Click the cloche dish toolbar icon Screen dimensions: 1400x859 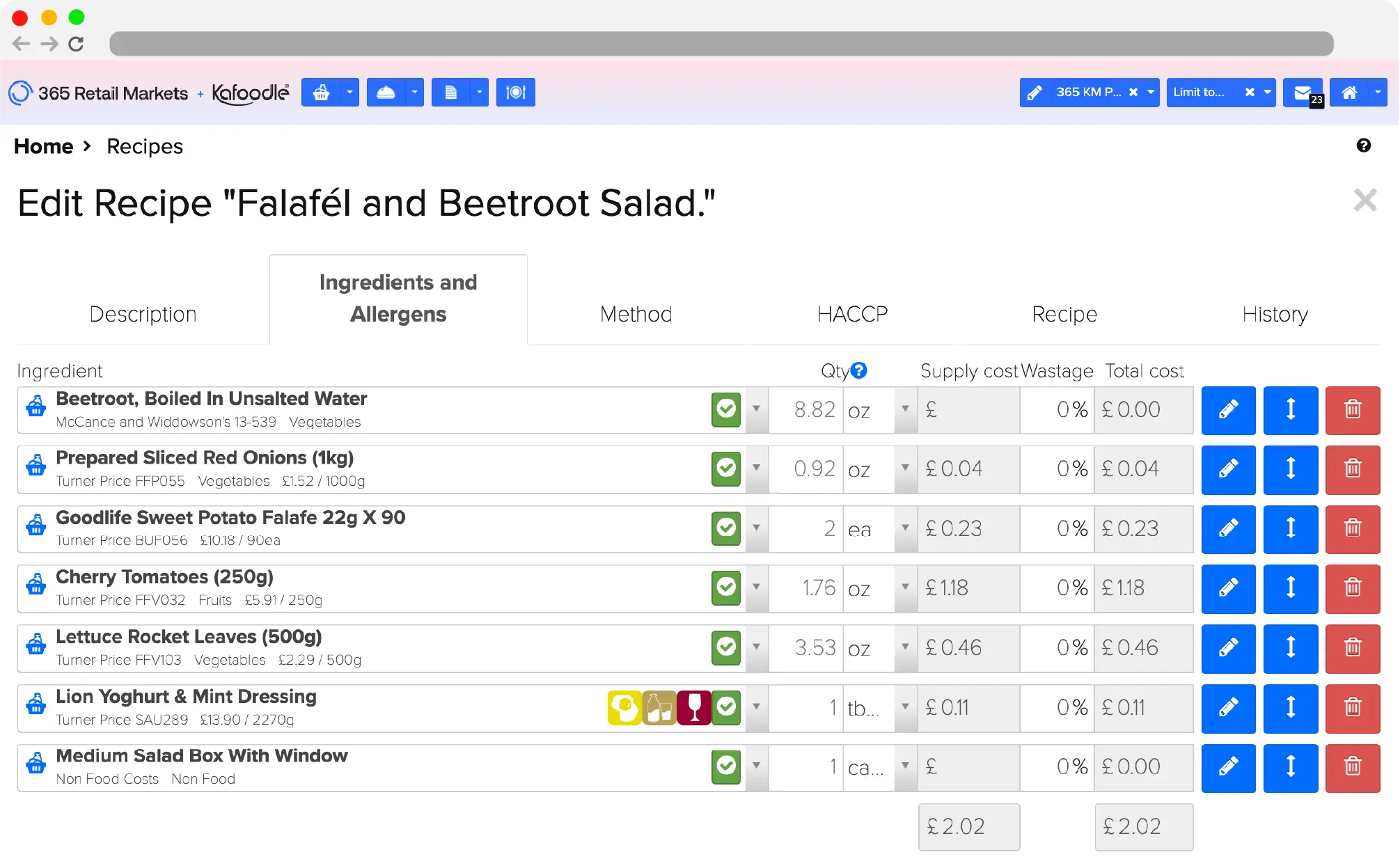[x=386, y=92]
